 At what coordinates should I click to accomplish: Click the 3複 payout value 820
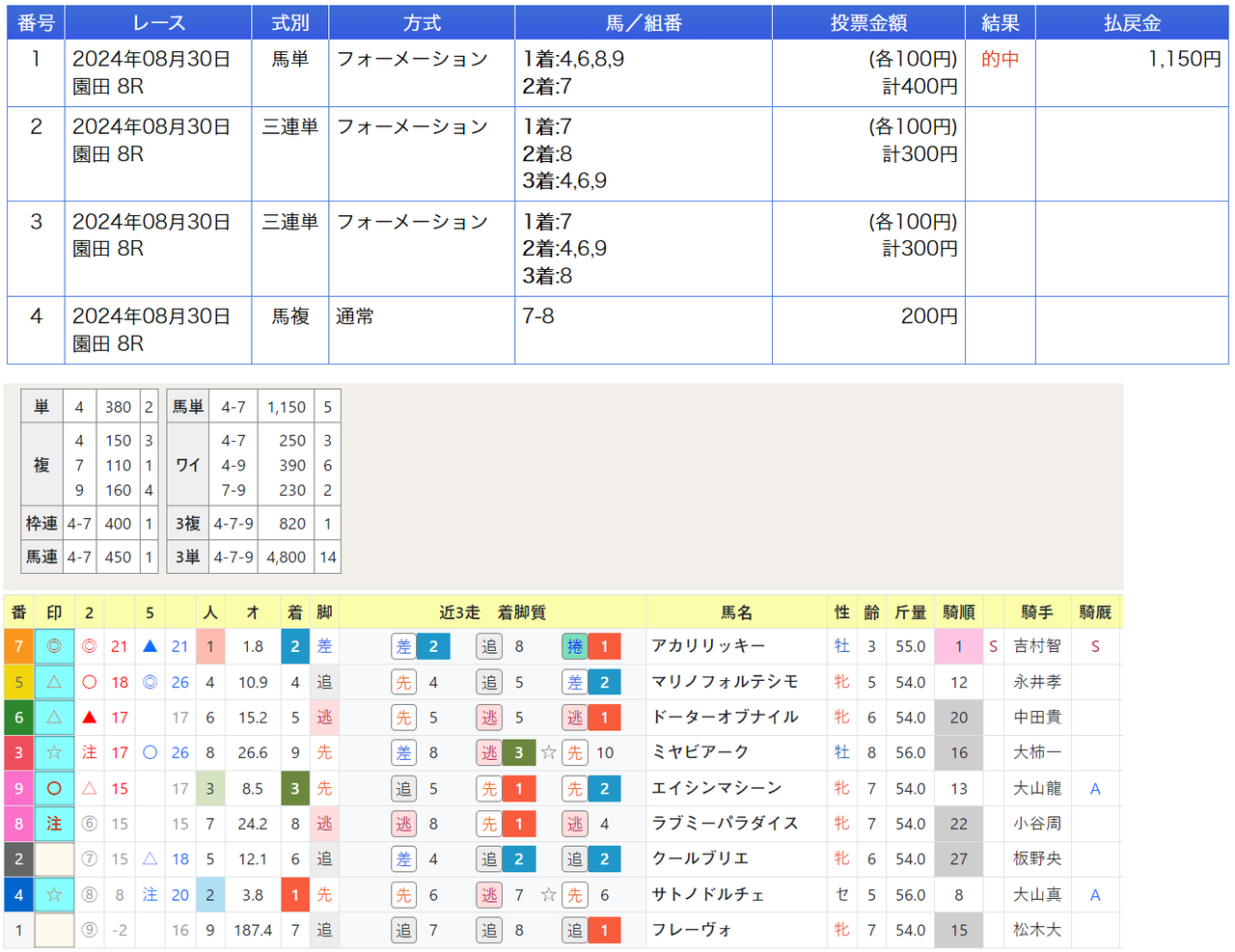coord(292,524)
